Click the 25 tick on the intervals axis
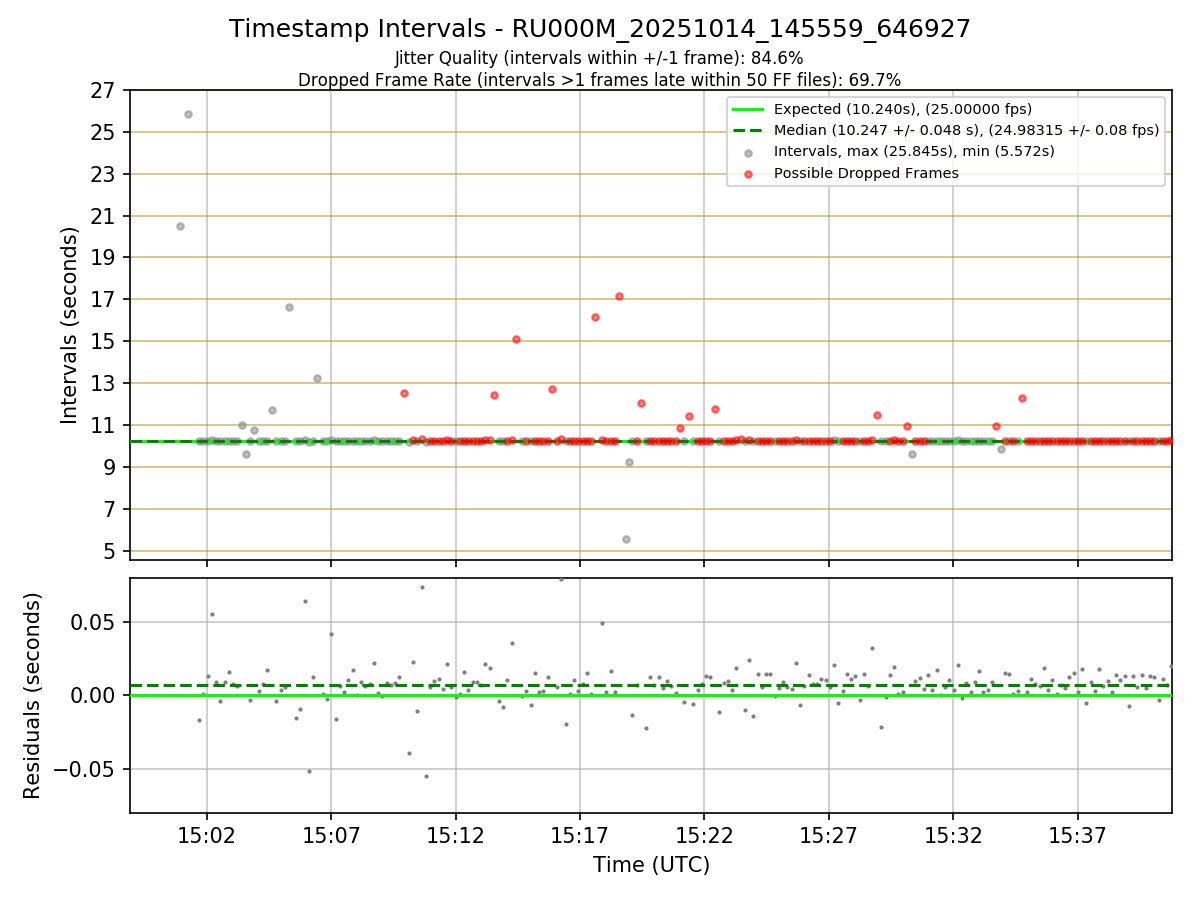This screenshot has height=900, width=1200. [x=104, y=133]
